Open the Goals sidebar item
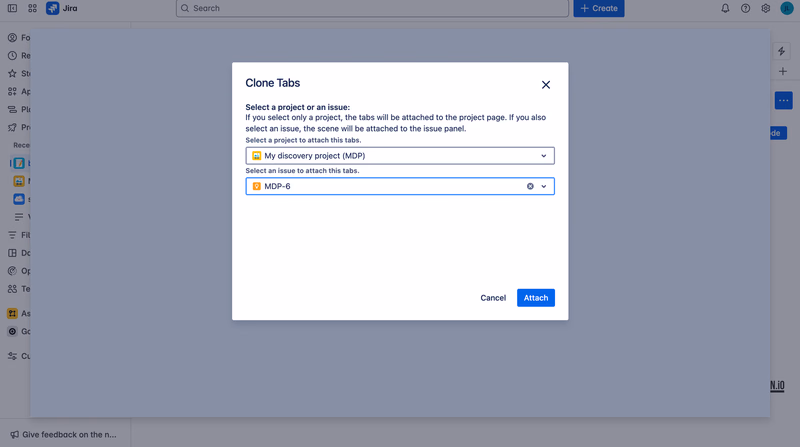Viewport: 800px width, 447px height. (x=19, y=331)
